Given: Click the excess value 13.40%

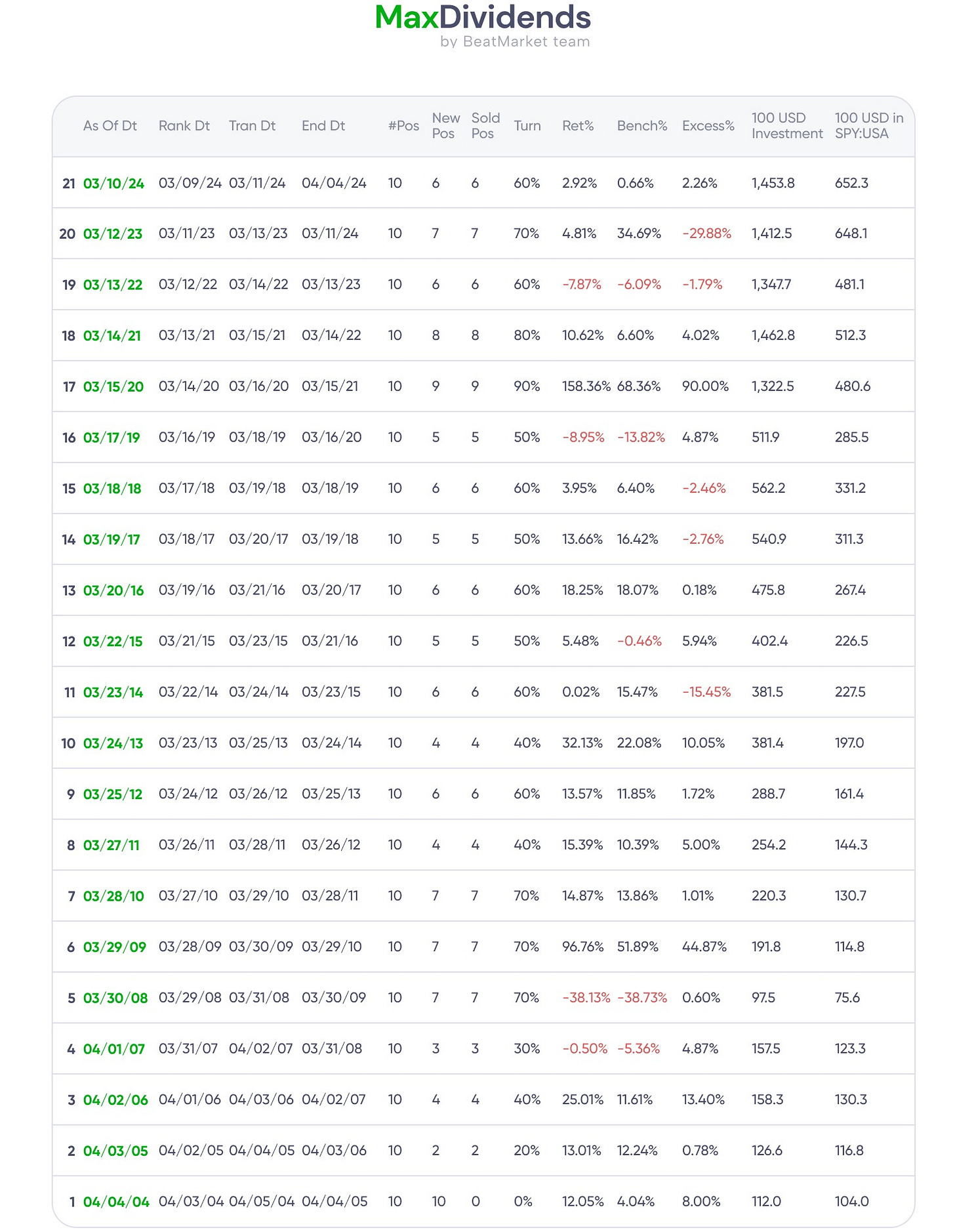Looking at the screenshot, I should 703,1099.
